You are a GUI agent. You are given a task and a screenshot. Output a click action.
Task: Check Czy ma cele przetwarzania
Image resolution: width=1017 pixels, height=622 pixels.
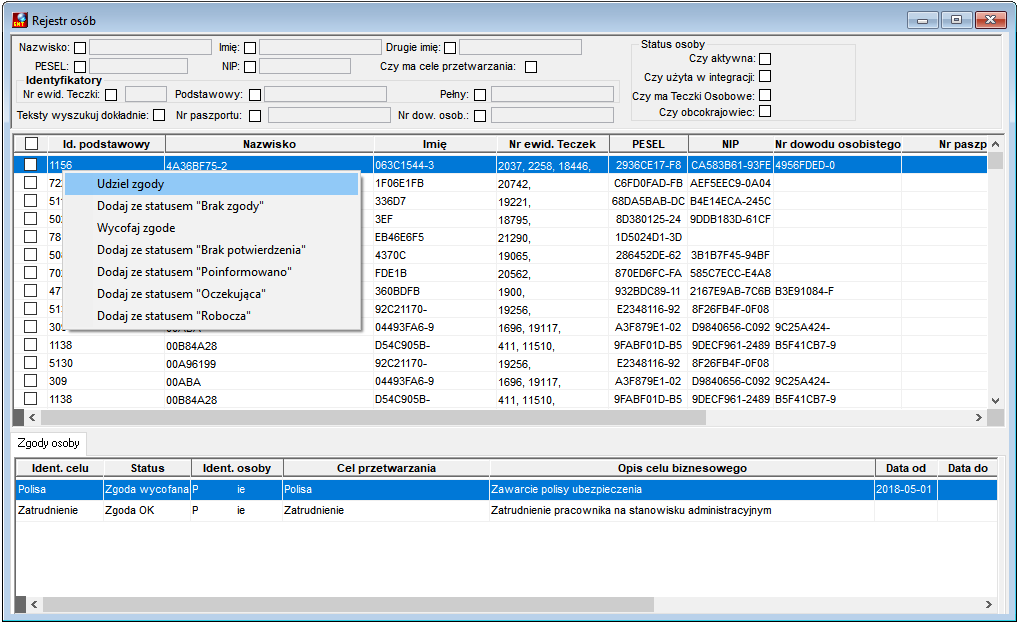coord(531,66)
